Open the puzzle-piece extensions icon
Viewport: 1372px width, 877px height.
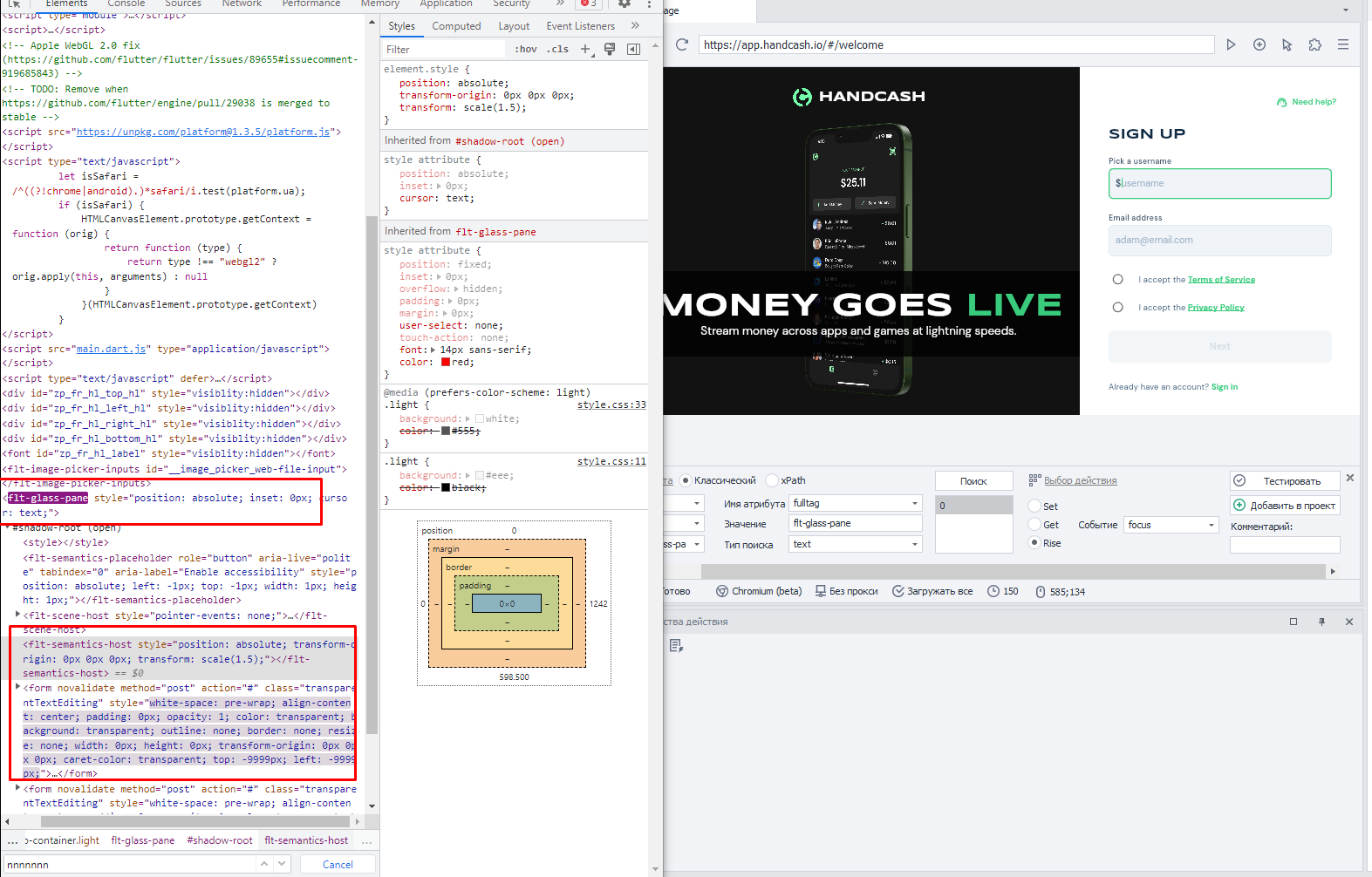[x=1315, y=44]
